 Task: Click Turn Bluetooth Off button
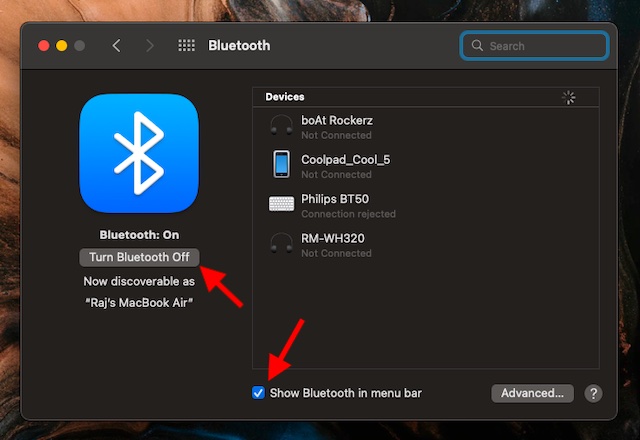coord(139,257)
